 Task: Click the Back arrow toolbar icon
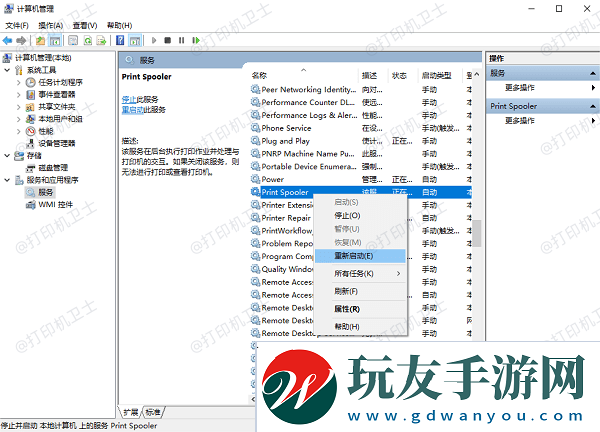point(7,40)
